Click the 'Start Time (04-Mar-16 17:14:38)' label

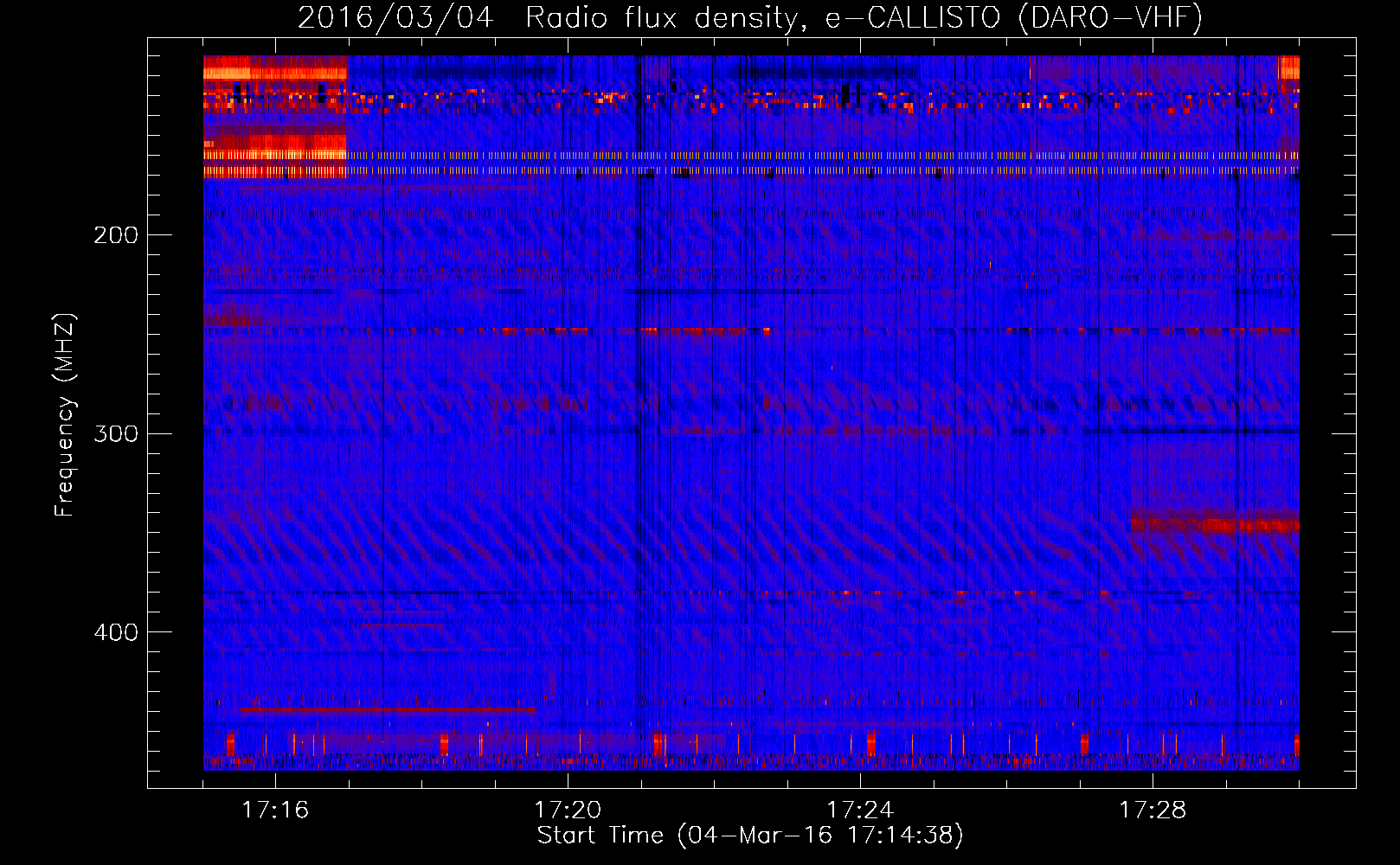(x=750, y=836)
